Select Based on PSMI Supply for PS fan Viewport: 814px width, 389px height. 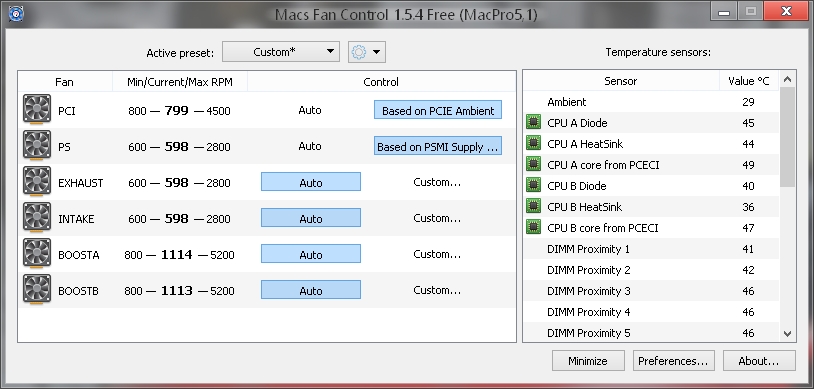[x=438, y=146]
